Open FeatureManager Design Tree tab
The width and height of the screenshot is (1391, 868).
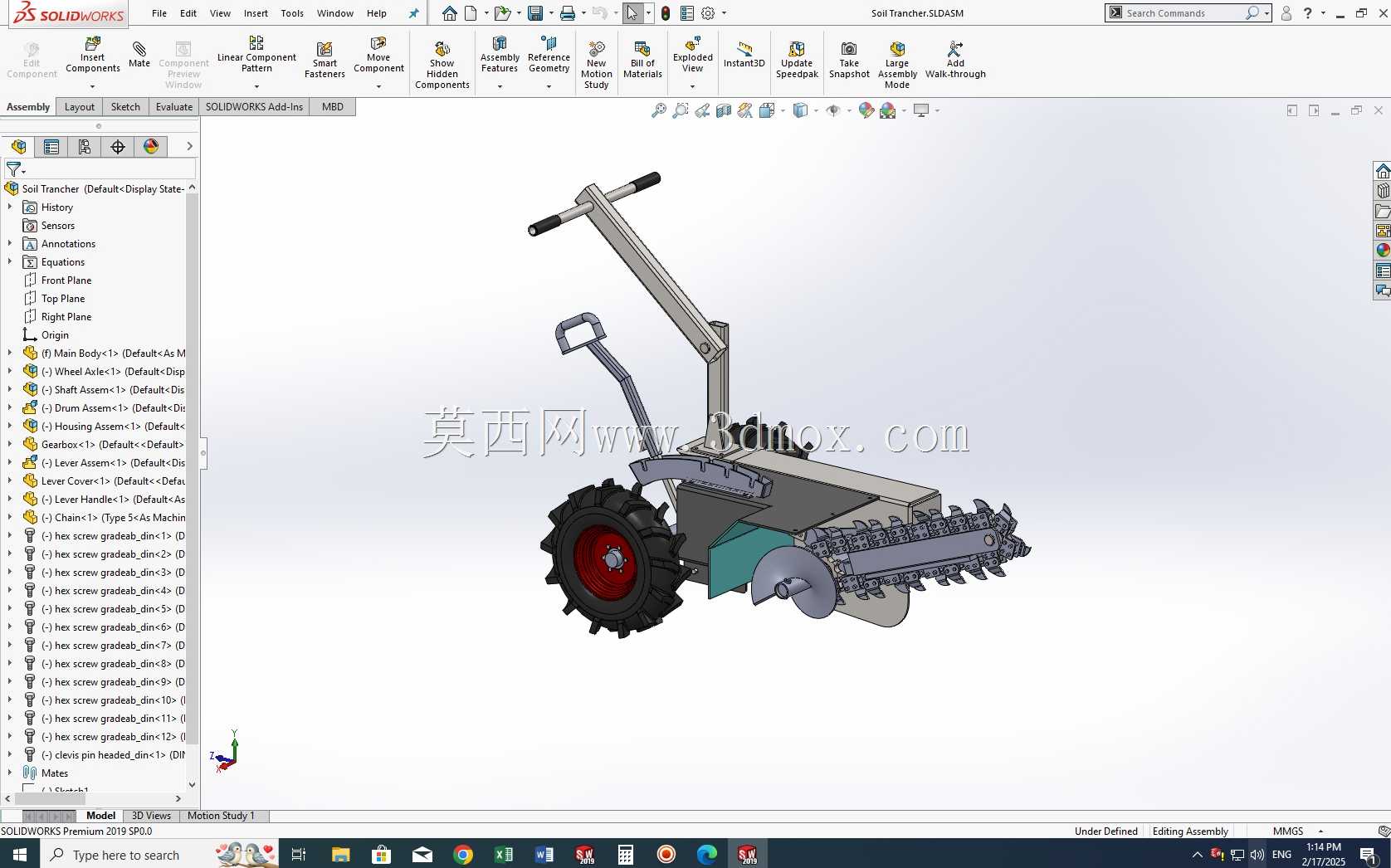point(18,147)
